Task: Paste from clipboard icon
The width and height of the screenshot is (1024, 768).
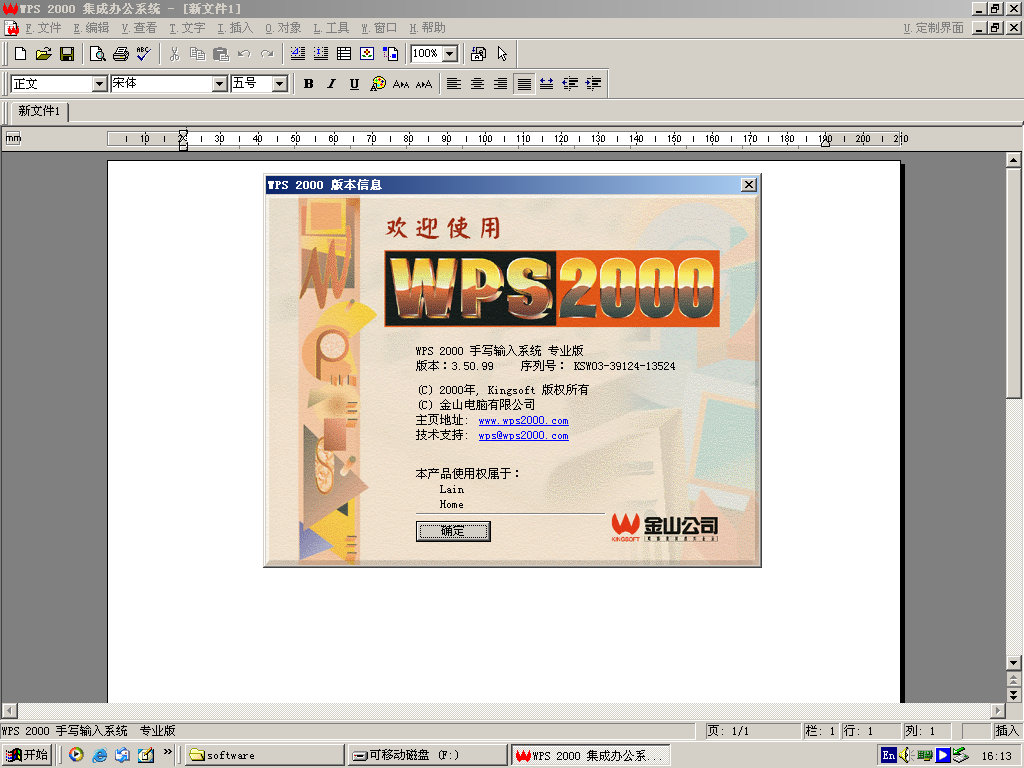Action: [x=221, y=54]
